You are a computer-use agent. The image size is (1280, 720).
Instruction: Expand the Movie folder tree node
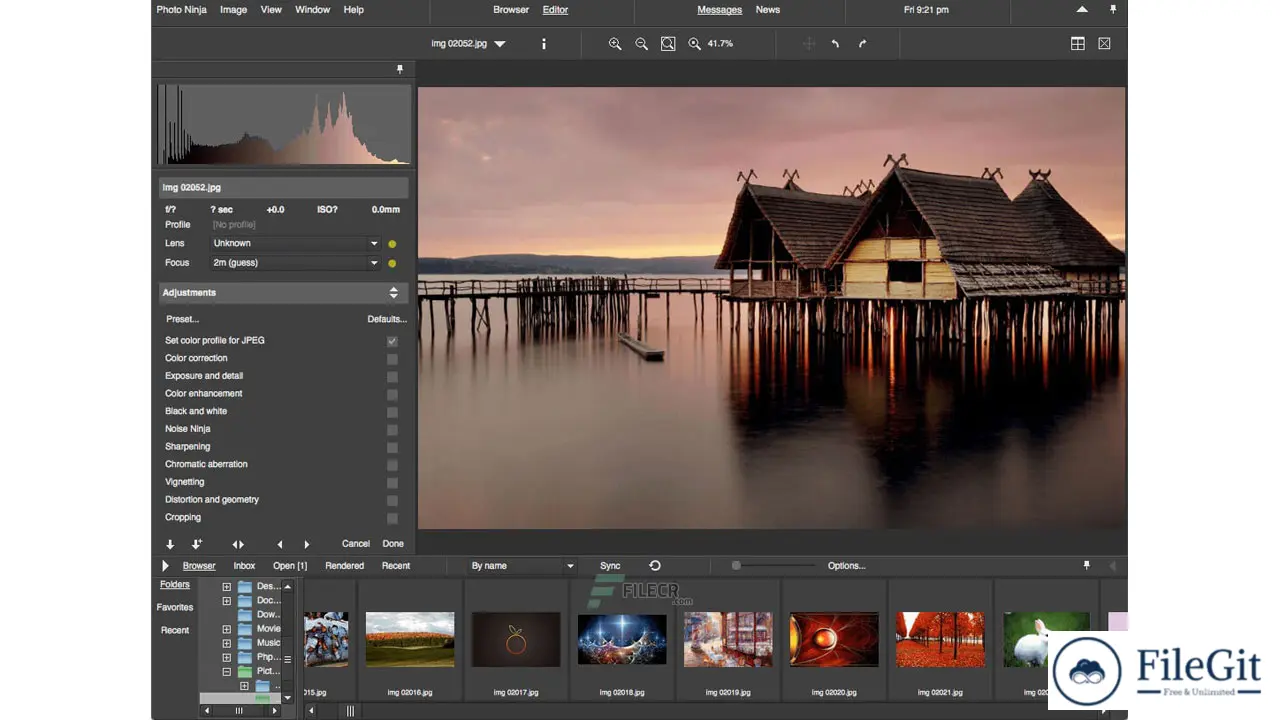tap(226, 629)
